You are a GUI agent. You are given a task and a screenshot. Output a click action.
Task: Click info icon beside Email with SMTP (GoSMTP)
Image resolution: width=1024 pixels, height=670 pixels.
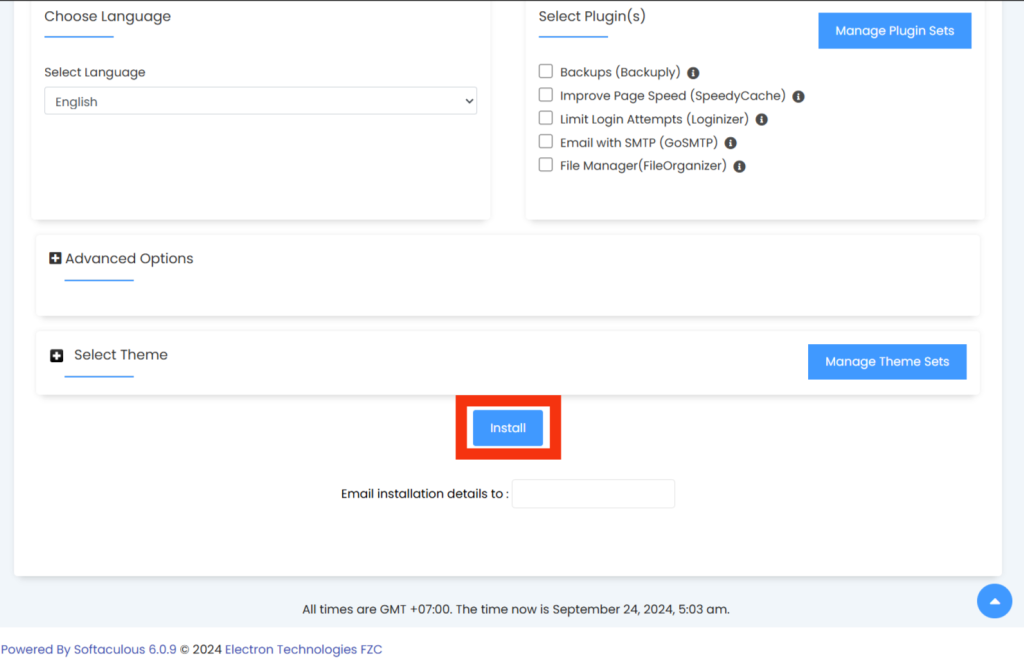[x=730, y=143]
